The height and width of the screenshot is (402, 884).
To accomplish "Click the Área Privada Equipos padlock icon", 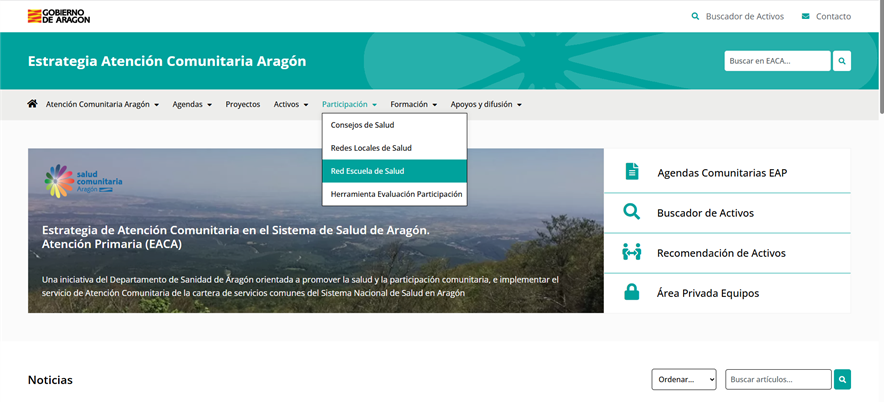I will coord(631,293).
